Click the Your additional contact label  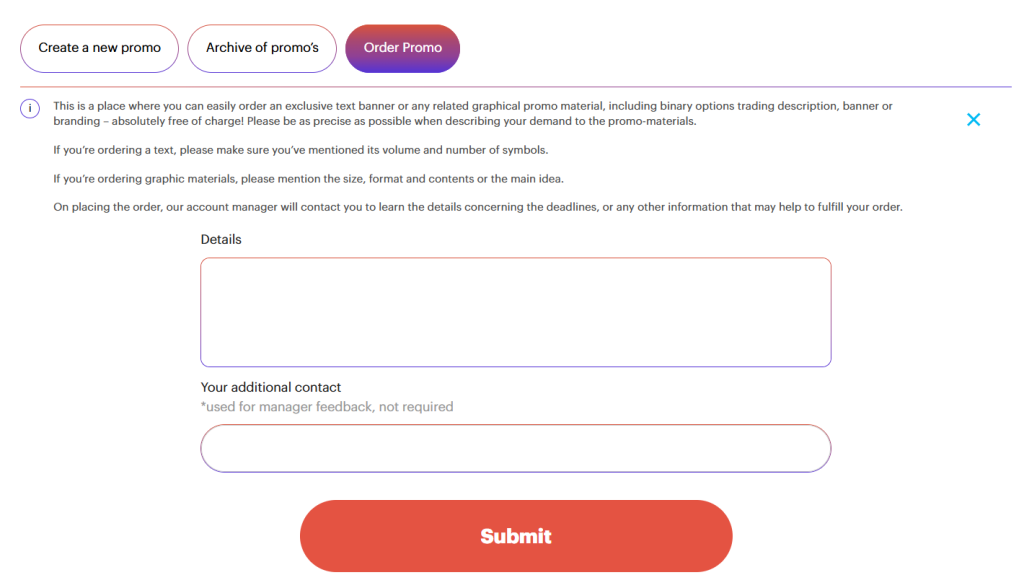270,387
